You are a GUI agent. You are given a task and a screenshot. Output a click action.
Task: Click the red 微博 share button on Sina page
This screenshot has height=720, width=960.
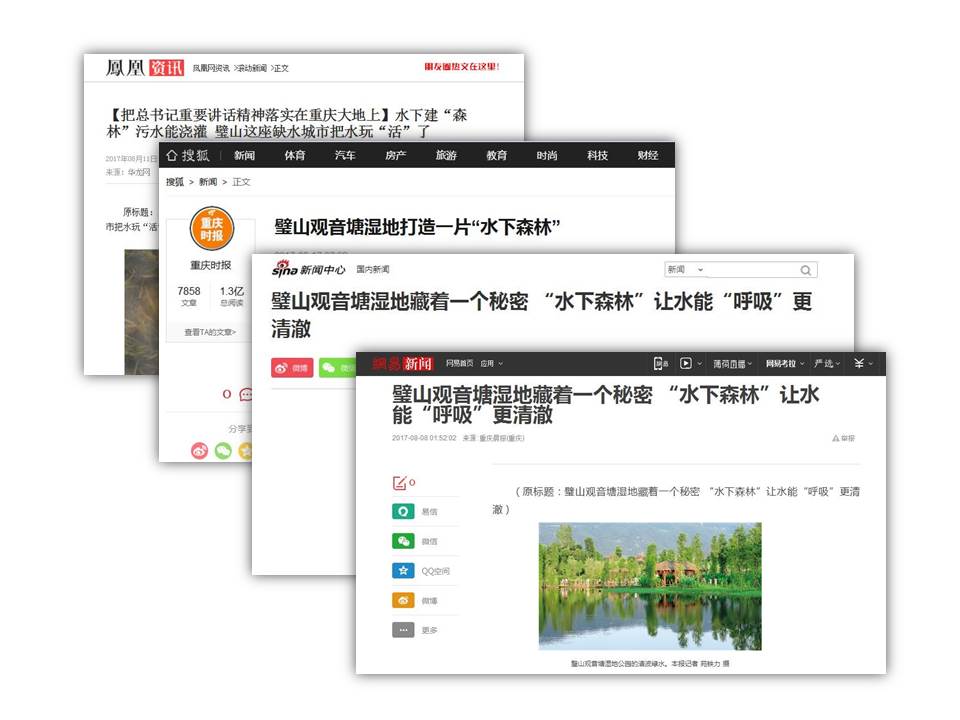point(291,367)
